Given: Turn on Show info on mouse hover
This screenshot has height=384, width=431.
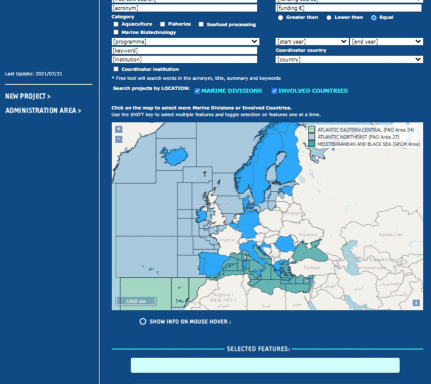Looking at the screenshot, I should [143, 321].
